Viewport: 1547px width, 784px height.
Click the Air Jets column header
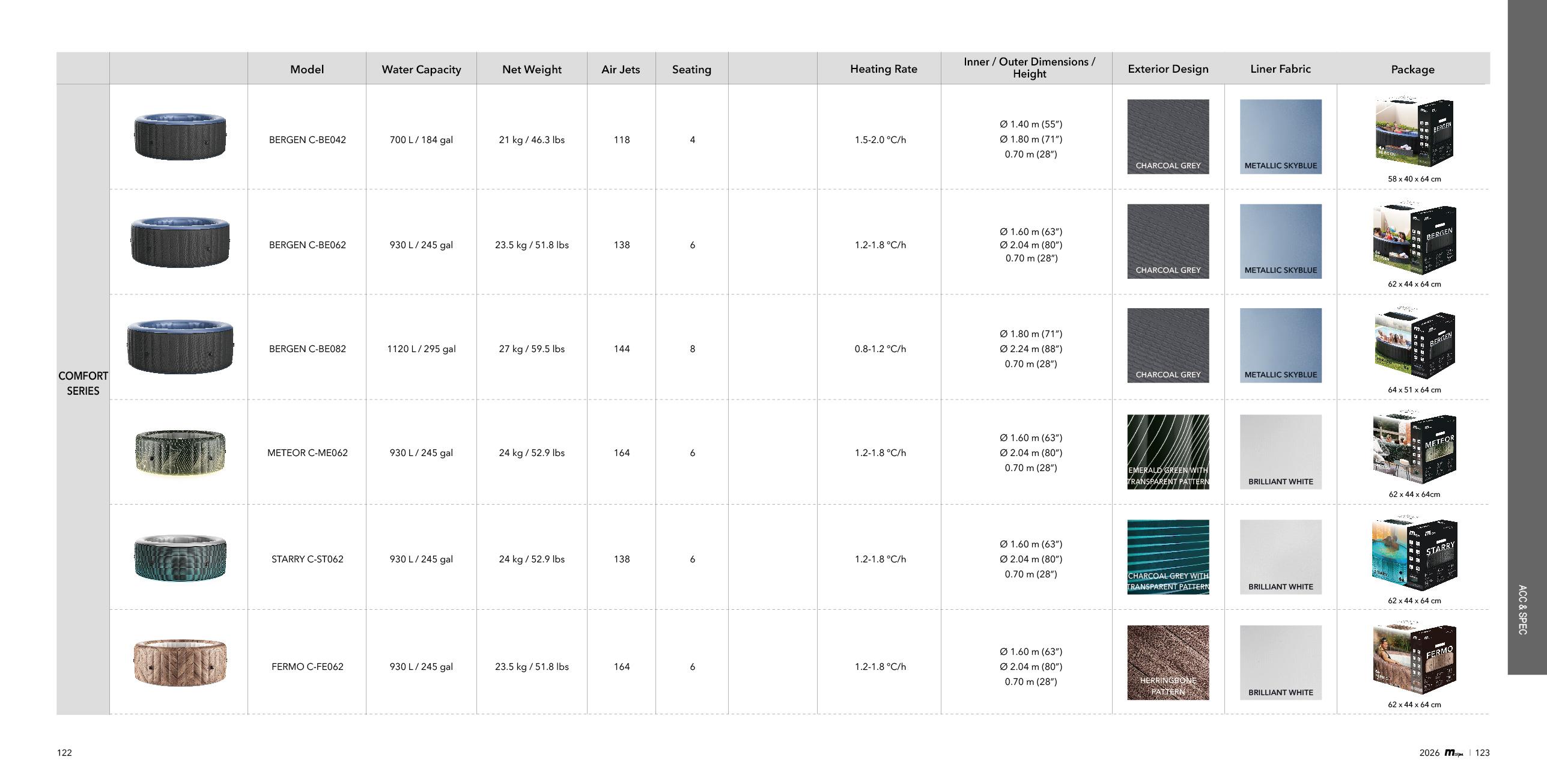coord(621,70)
